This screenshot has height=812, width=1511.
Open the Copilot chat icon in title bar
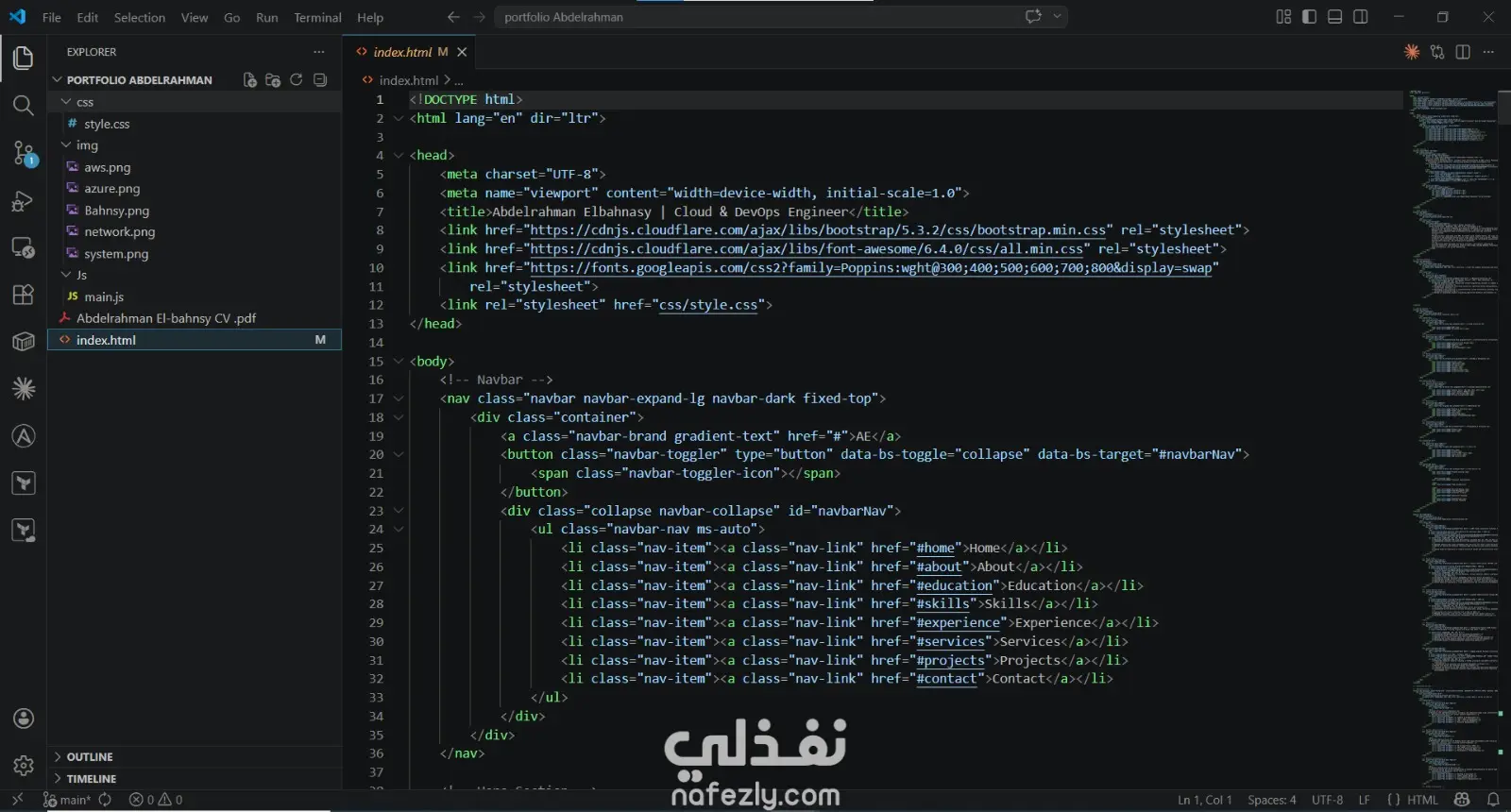[1033, 16]
